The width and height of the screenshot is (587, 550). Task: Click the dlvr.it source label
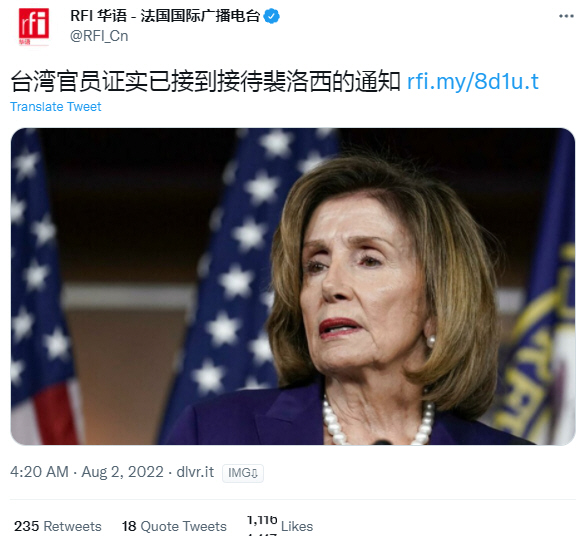pyautogui.click(x=195, y=472)
